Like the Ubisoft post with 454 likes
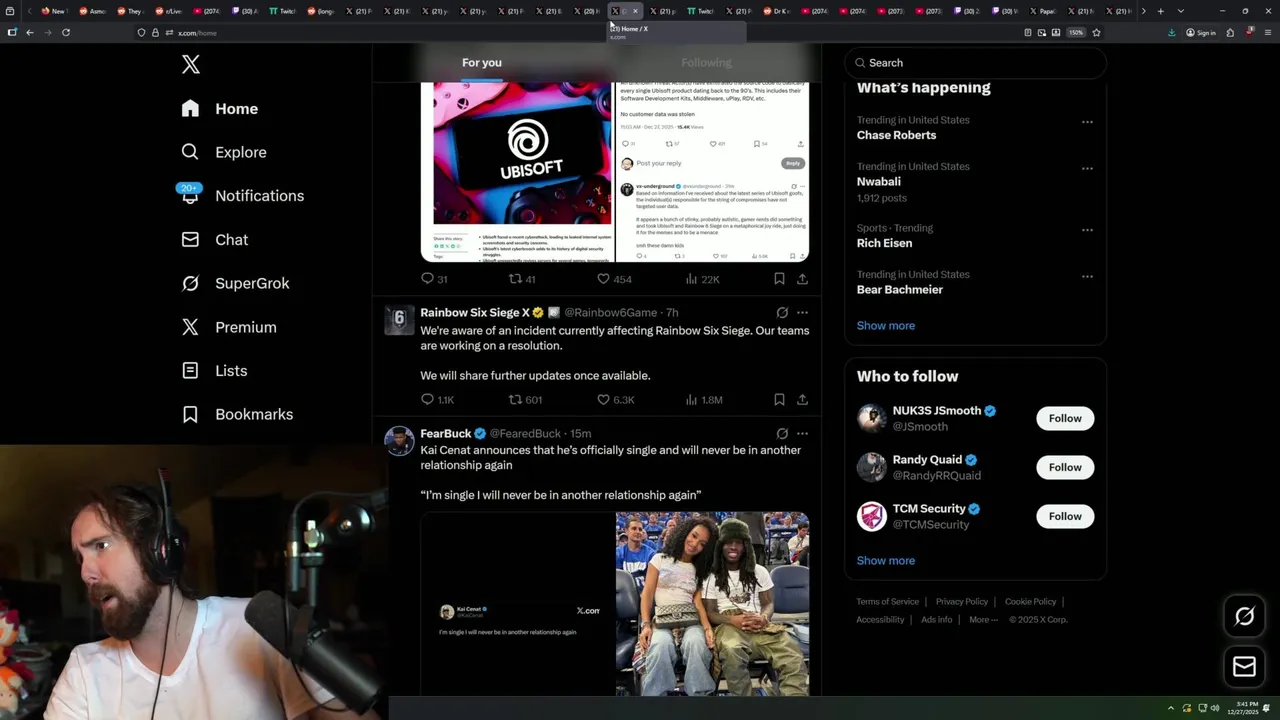This screenshot has height=720, width=1280. [x=614, y=279]
